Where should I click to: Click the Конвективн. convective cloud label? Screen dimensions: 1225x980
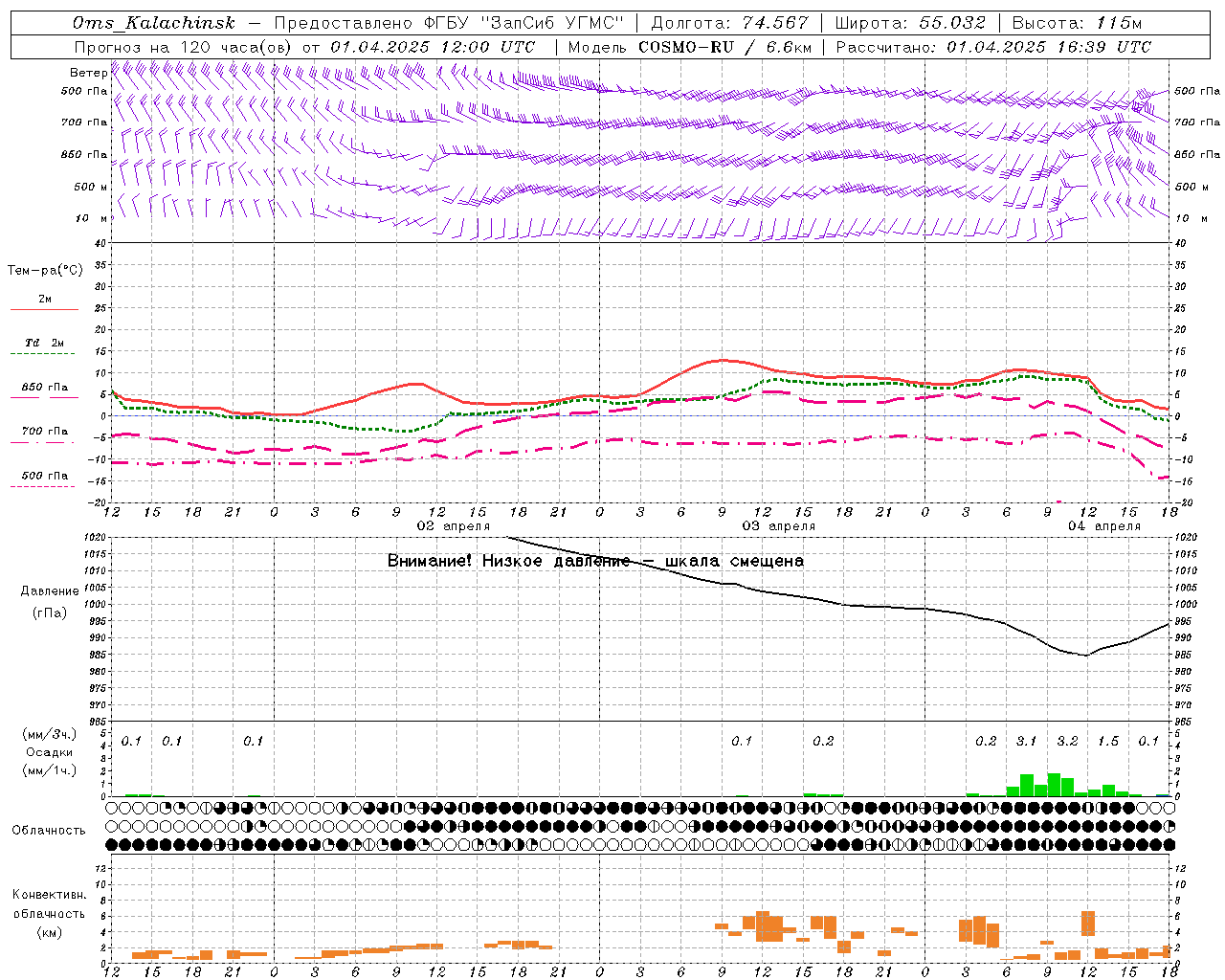coord(49,895)
